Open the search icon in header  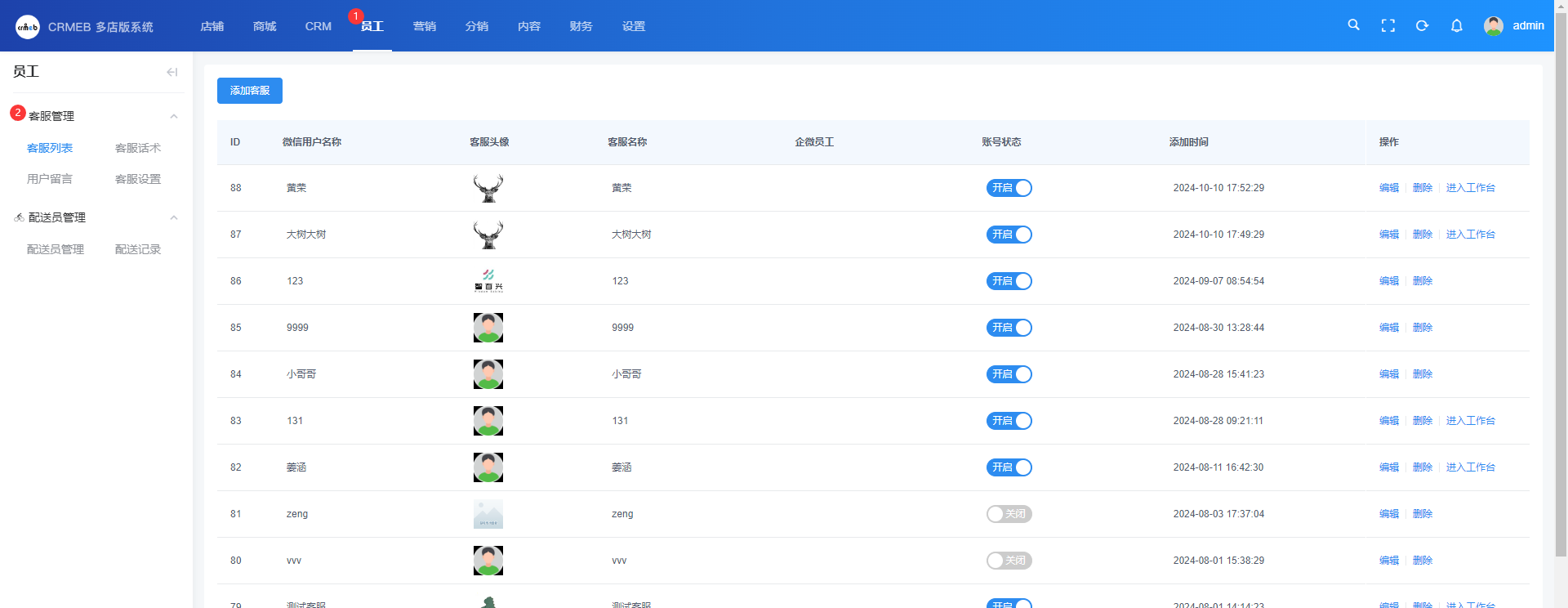[x=1353, y=25]
